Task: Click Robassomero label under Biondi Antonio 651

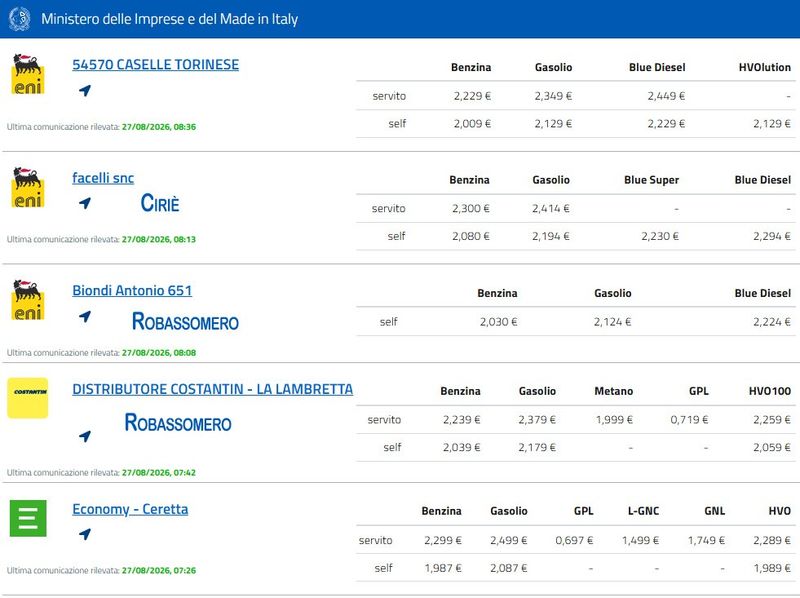Action: click(185, 321)
